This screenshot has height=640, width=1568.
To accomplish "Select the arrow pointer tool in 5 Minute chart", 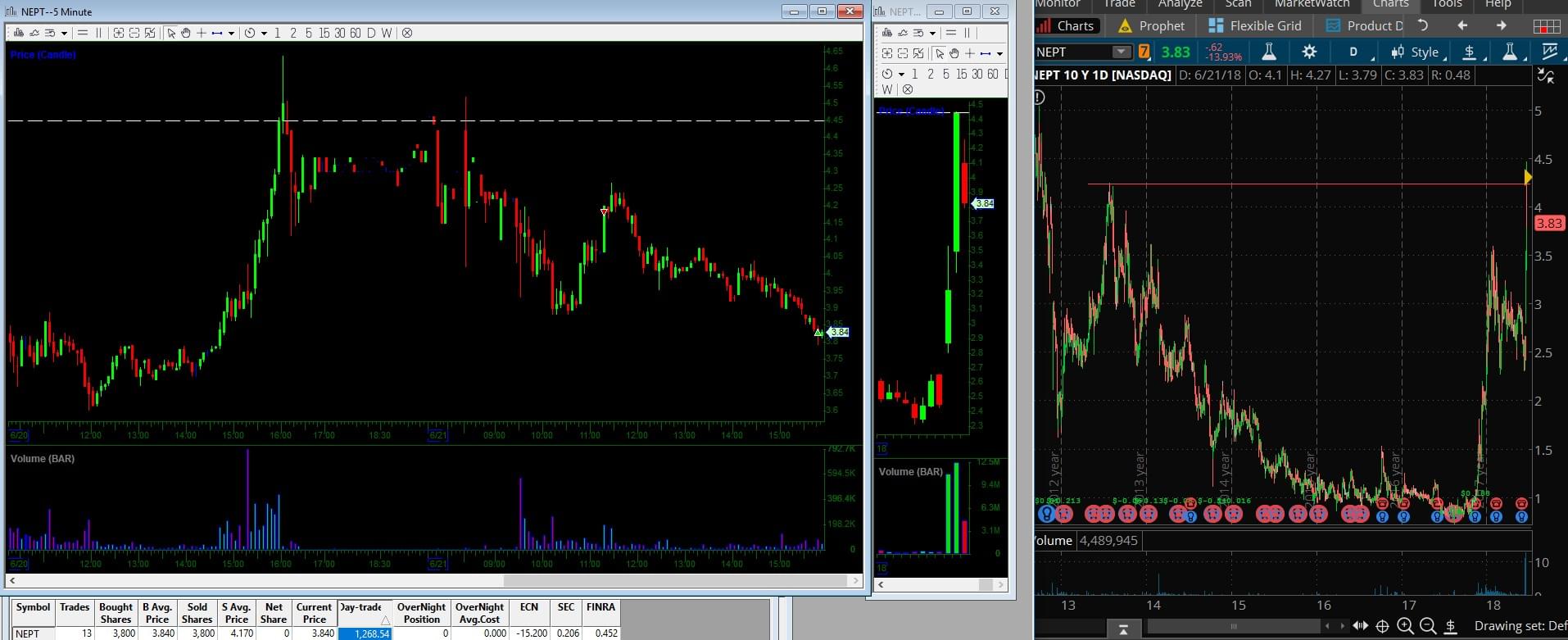I will 170,33.
